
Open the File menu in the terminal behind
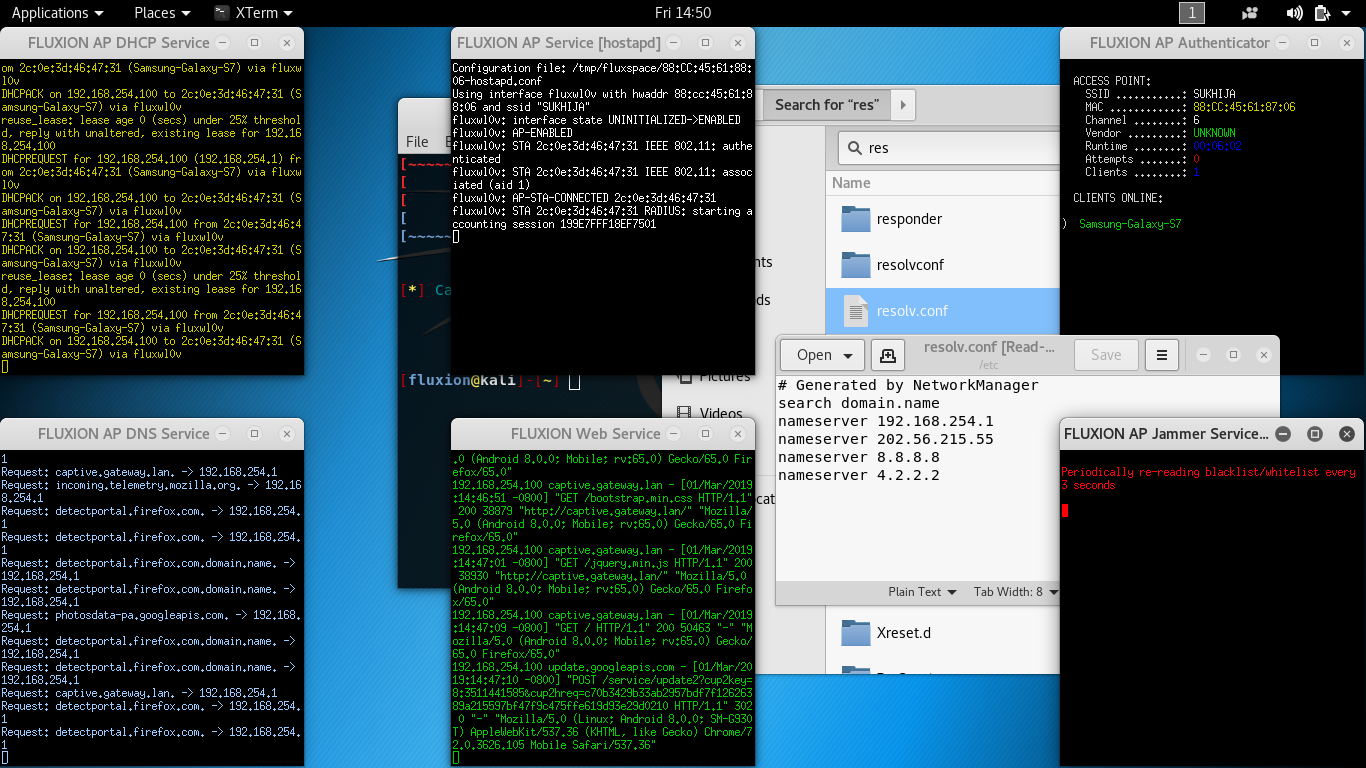point(417,142)
